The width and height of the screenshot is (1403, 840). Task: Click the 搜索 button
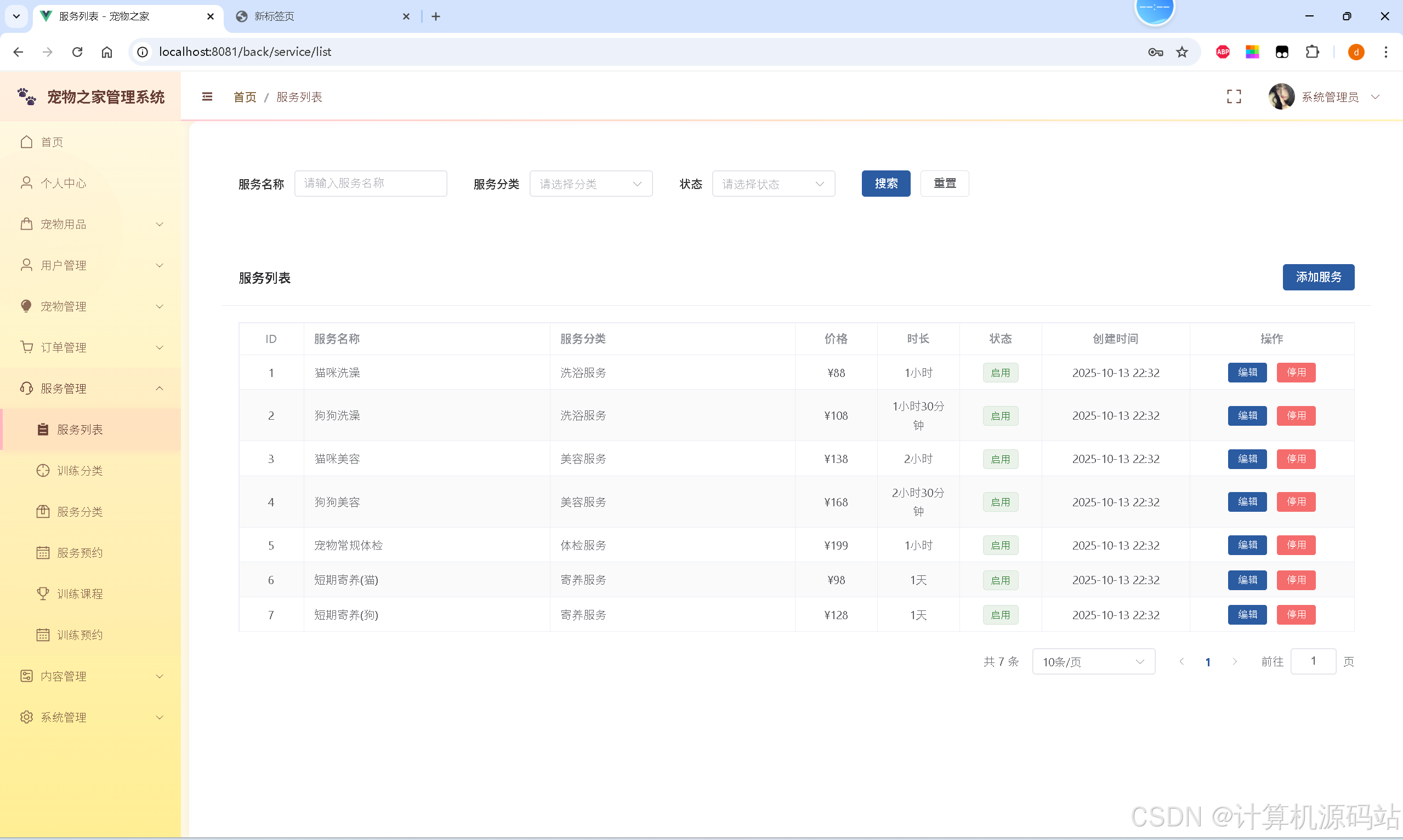coord(885,184)
